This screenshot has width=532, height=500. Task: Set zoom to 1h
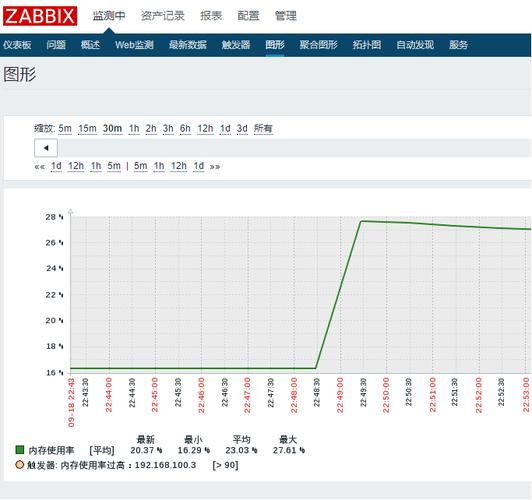pos(134,129)
